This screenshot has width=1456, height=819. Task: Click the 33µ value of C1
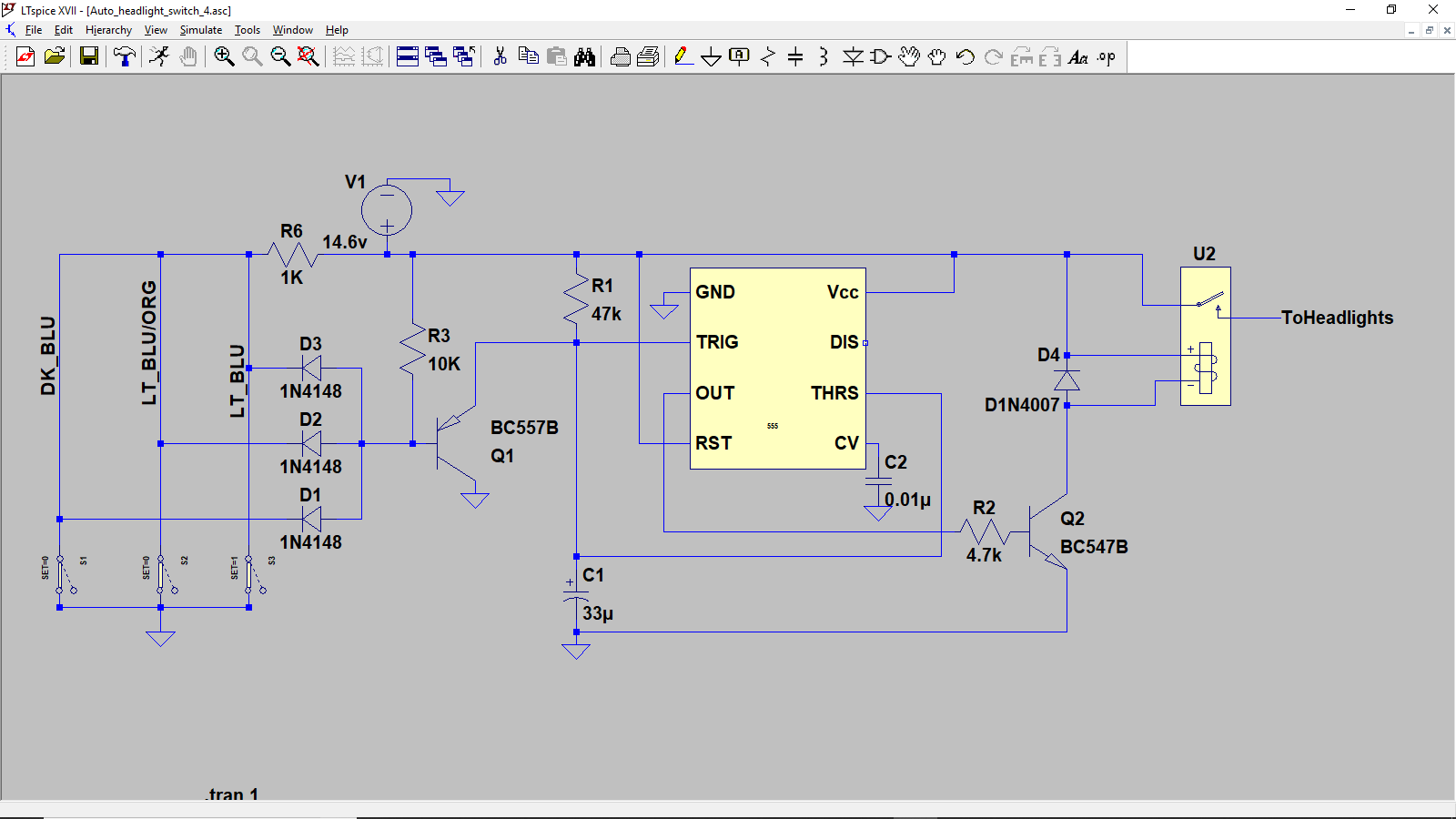point(598,613)
